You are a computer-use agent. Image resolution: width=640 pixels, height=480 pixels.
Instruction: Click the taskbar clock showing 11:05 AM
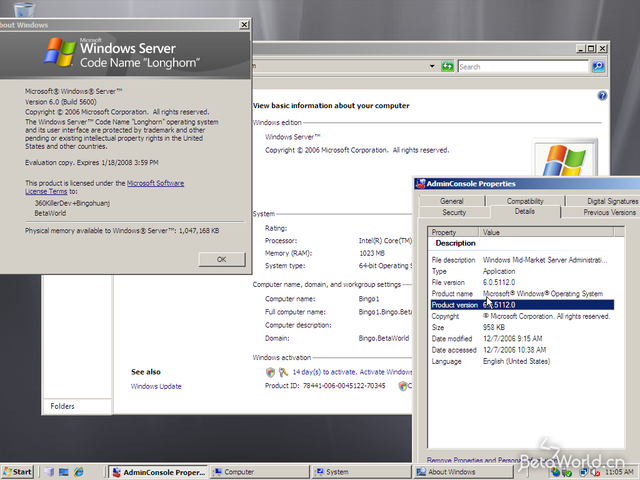[620, 472]
